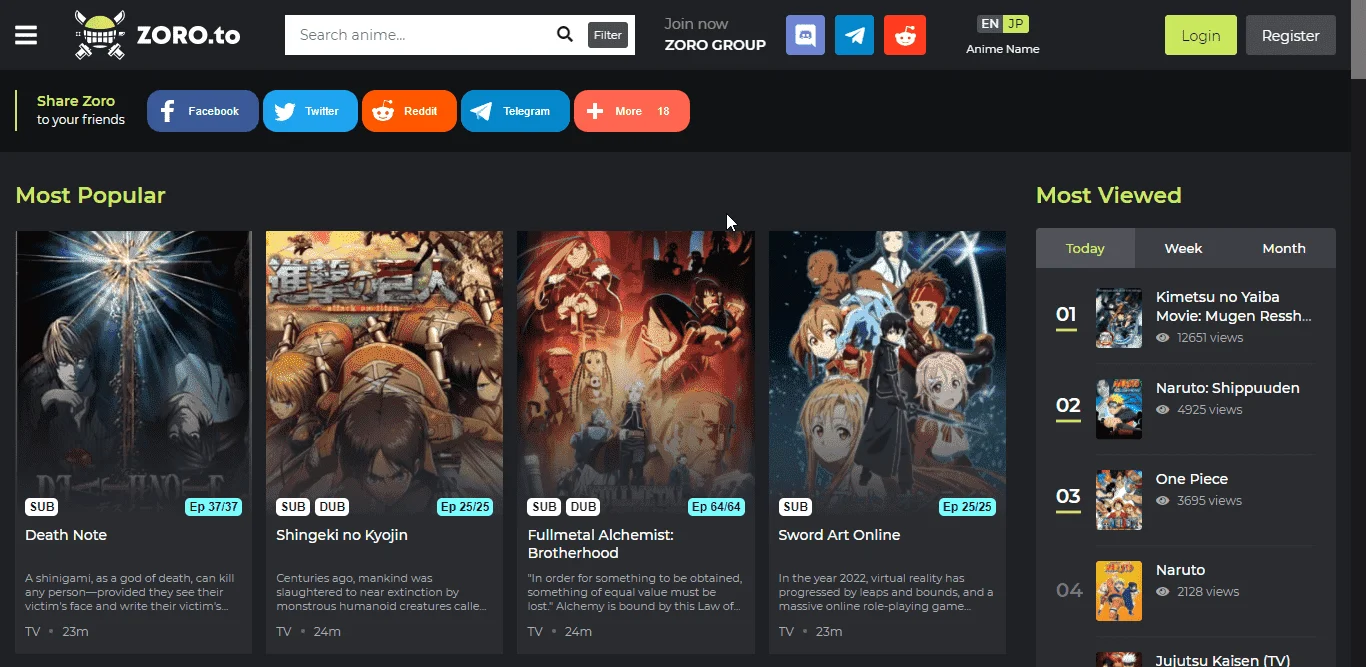
Task: Click Fullmetal Alchemist: Brotherhood title link
Action: (601, 544)
